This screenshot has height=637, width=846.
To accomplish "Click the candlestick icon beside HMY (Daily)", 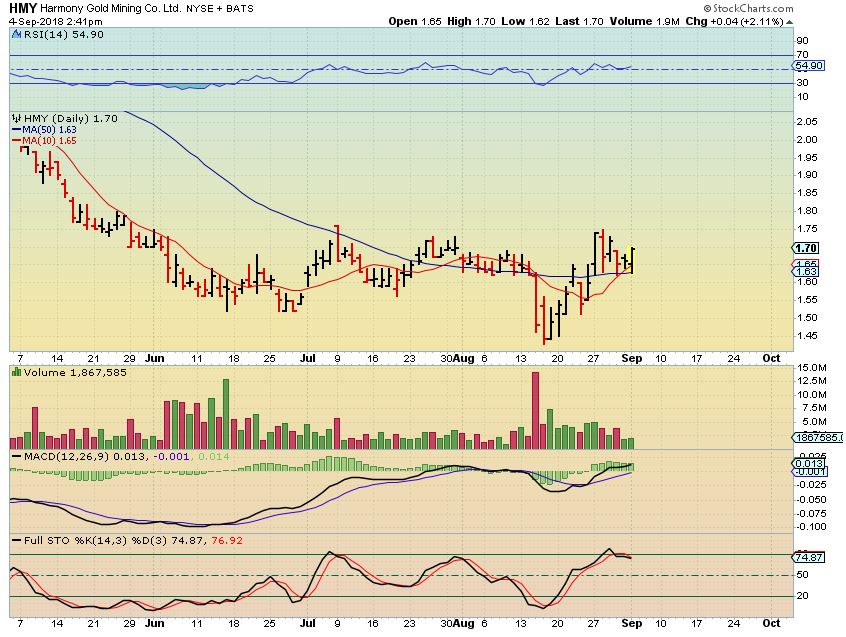I will 17,118.
